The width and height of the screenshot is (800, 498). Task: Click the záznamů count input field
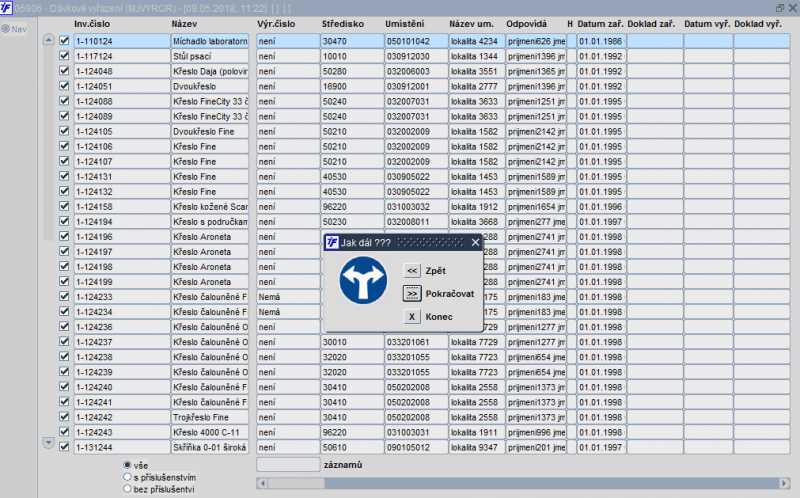pos(288,464)
